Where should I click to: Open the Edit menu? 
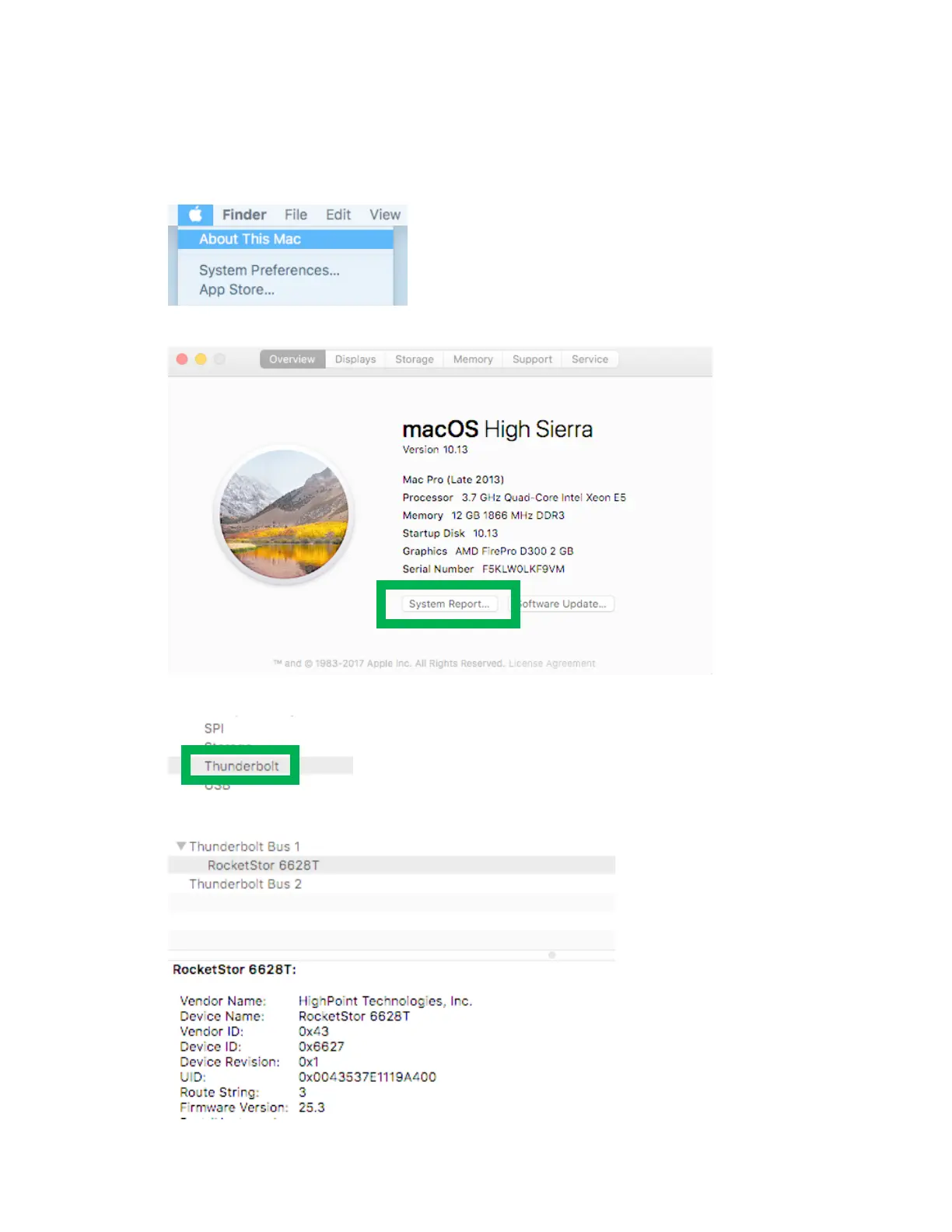click(x=338, y=215)
